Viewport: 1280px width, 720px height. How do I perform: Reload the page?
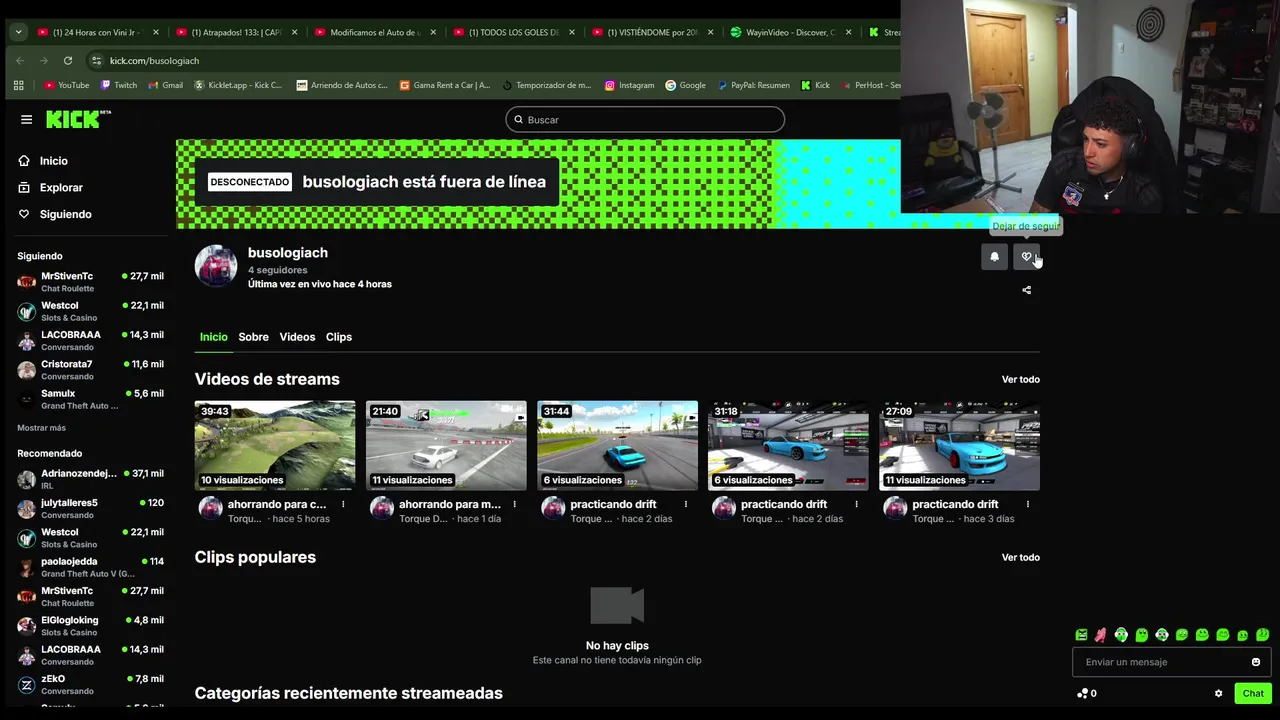point(68,60)
